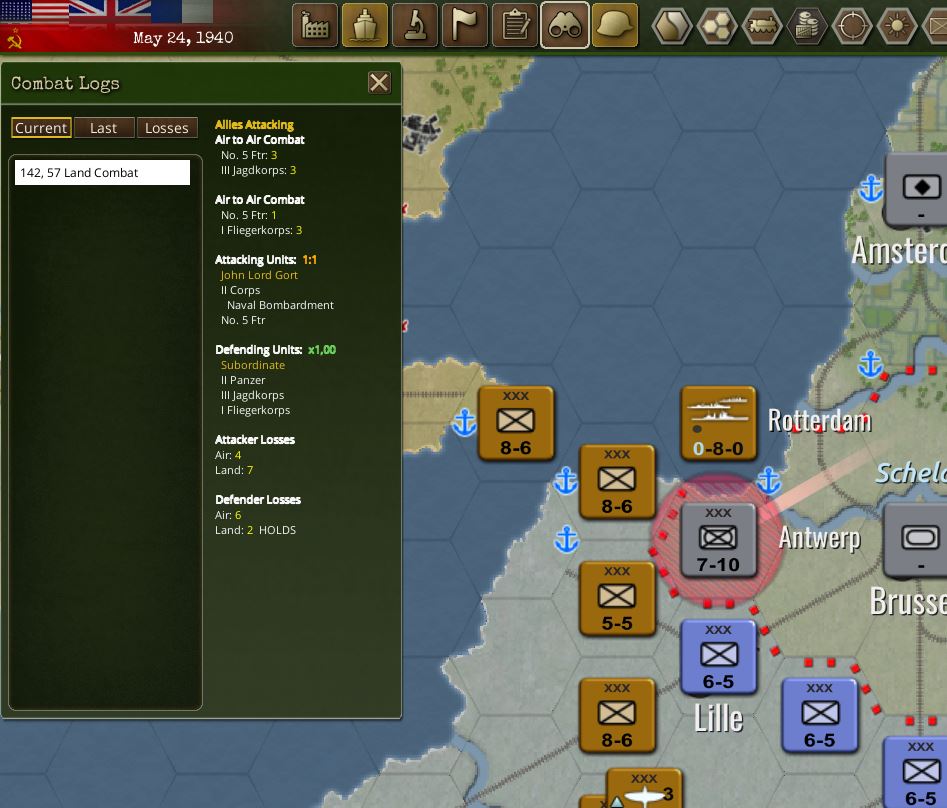Click the Lille city label
Viewport: 947px width, 808px height.
pos(718,718)
